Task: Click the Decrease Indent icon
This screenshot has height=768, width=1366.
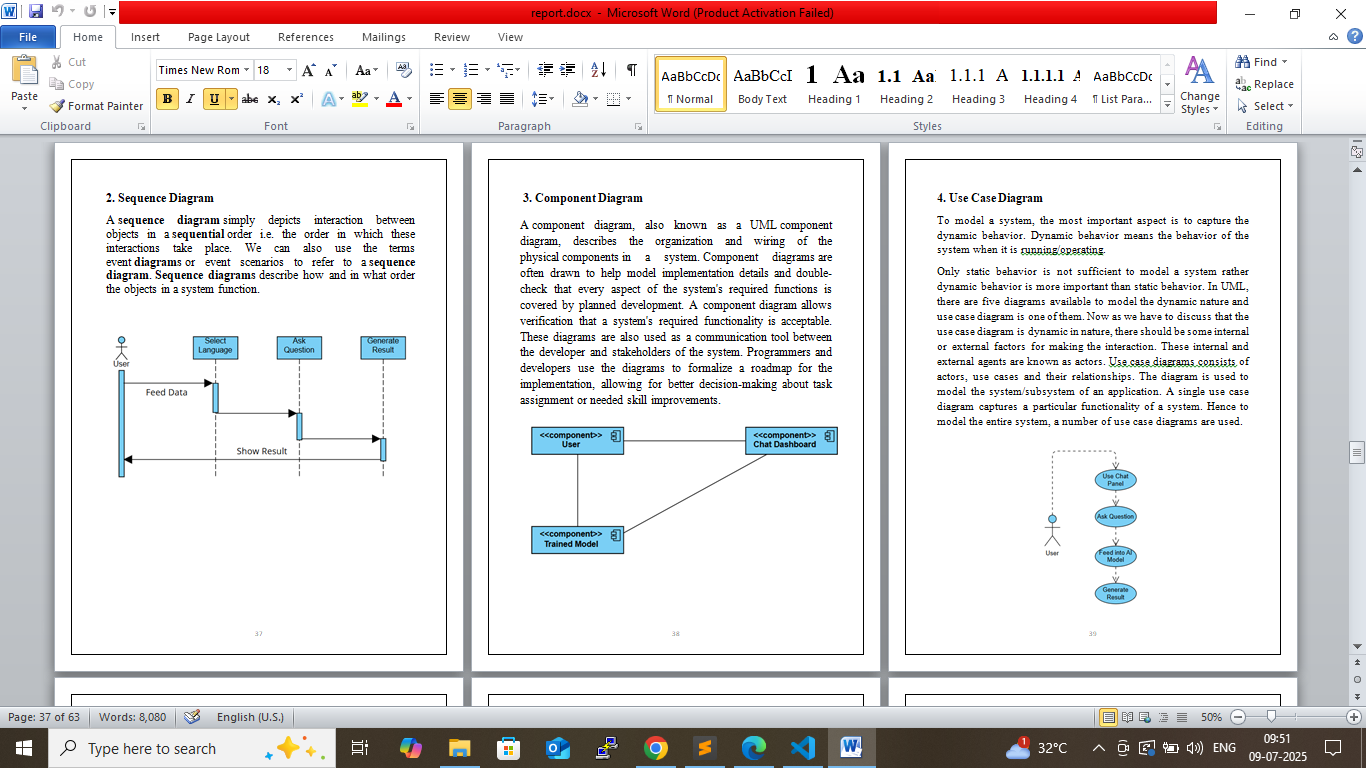Action: click(x=545, y=70)
